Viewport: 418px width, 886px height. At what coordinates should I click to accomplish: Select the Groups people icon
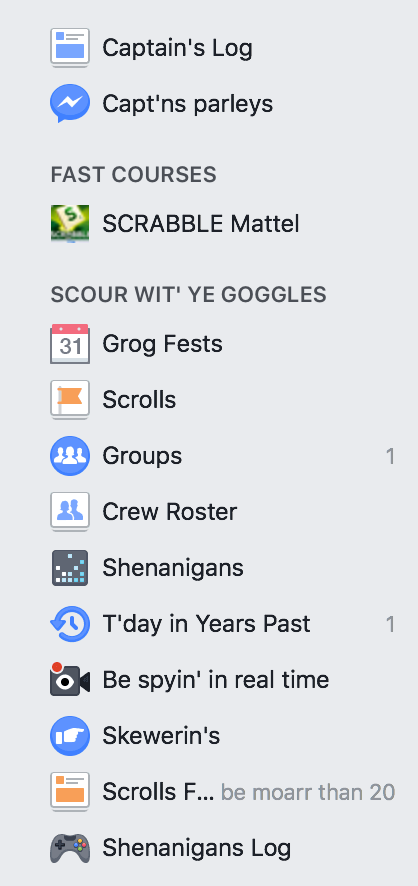(69, 455)
